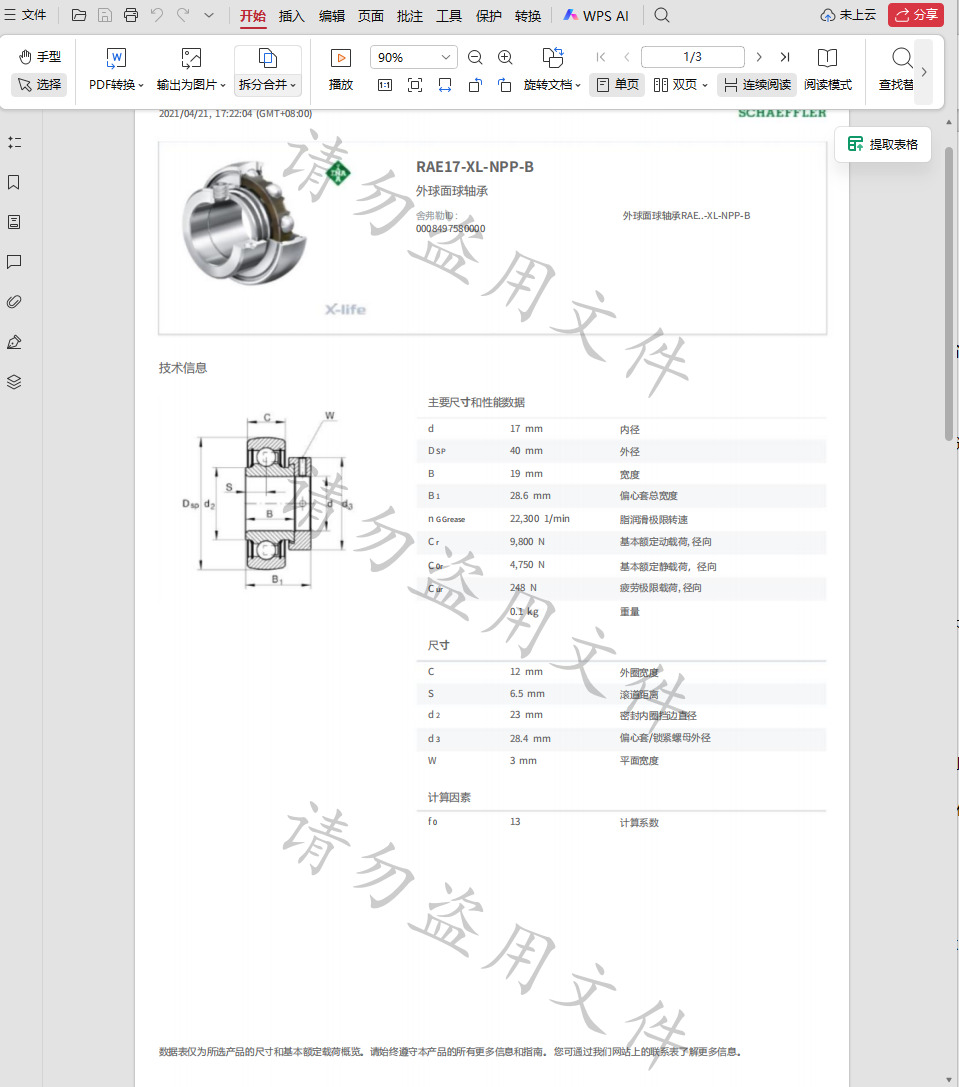Go to last page arrow

[785, 57]
